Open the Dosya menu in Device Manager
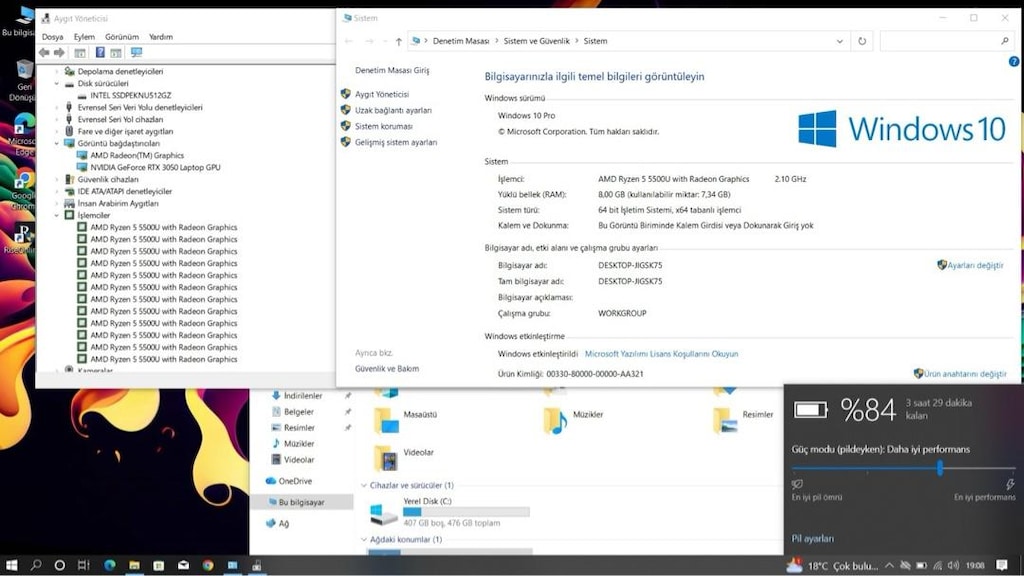 point(52,37)
